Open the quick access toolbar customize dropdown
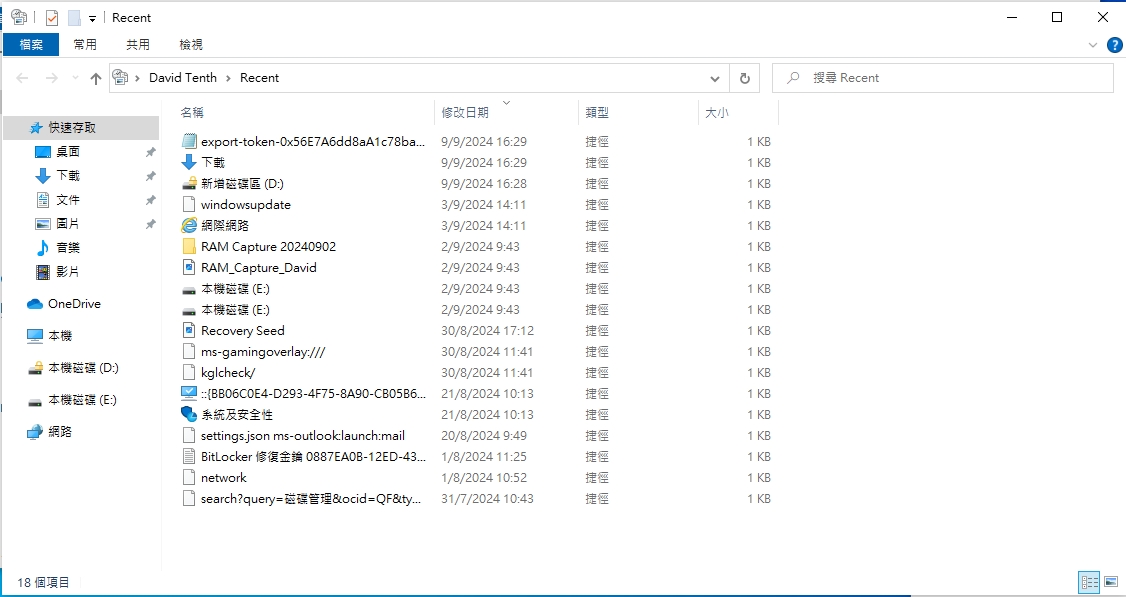The image size is (1126, 597). [93, 19]
